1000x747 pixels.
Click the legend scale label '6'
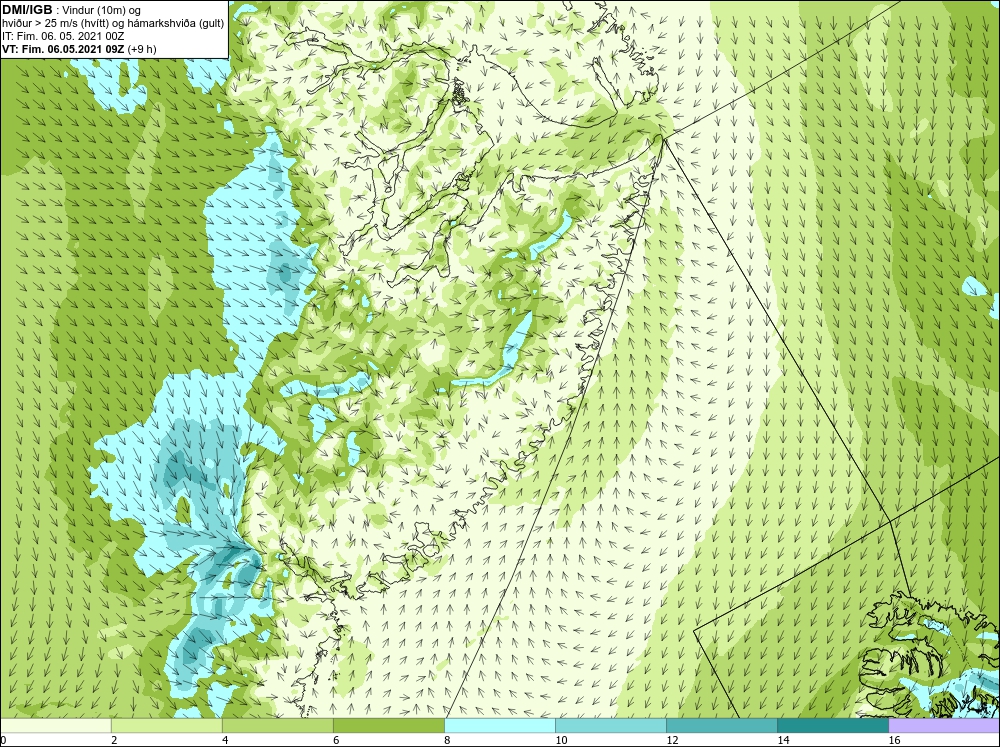(336, 740)
